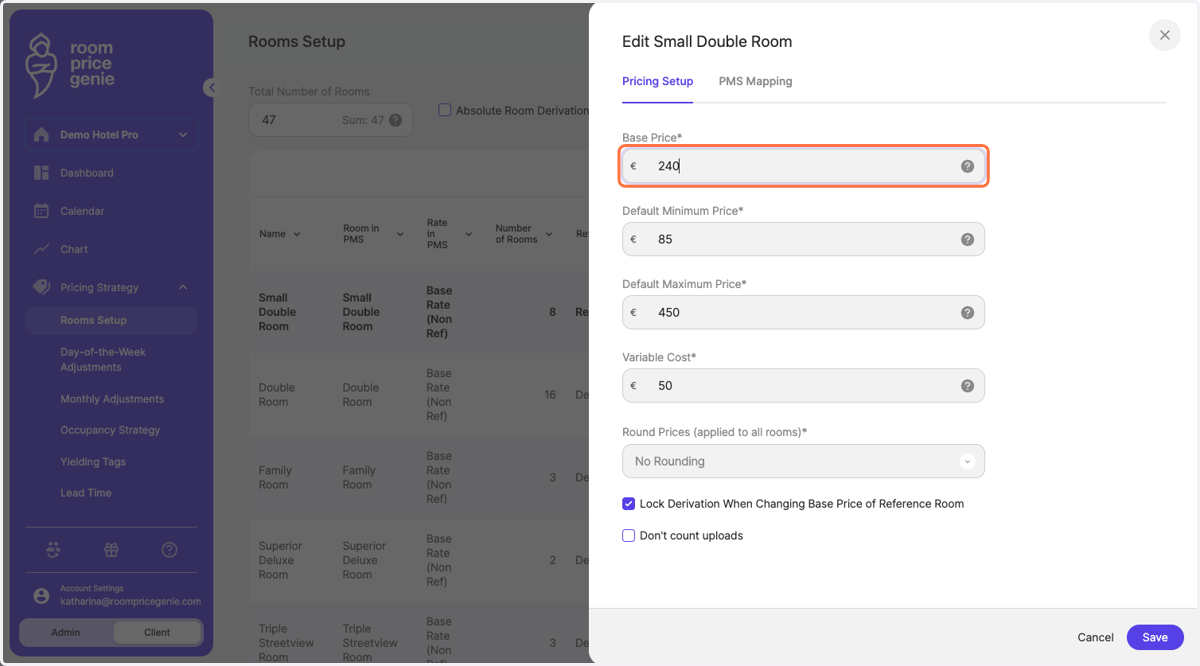Collapse the Pricing Strategy menu
Screen dimensions: 1200x666
(183, 287)
